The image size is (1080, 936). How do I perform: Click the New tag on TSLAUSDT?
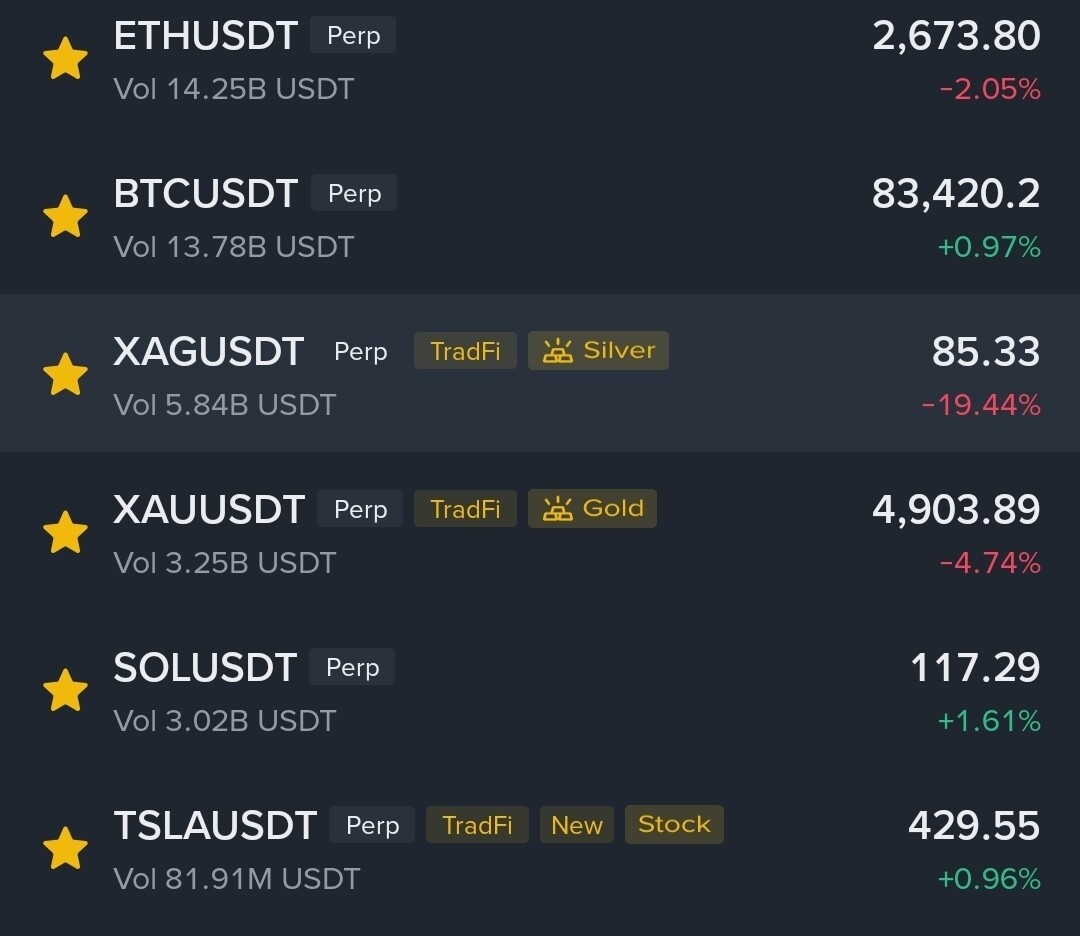click(x=577, y=826)
